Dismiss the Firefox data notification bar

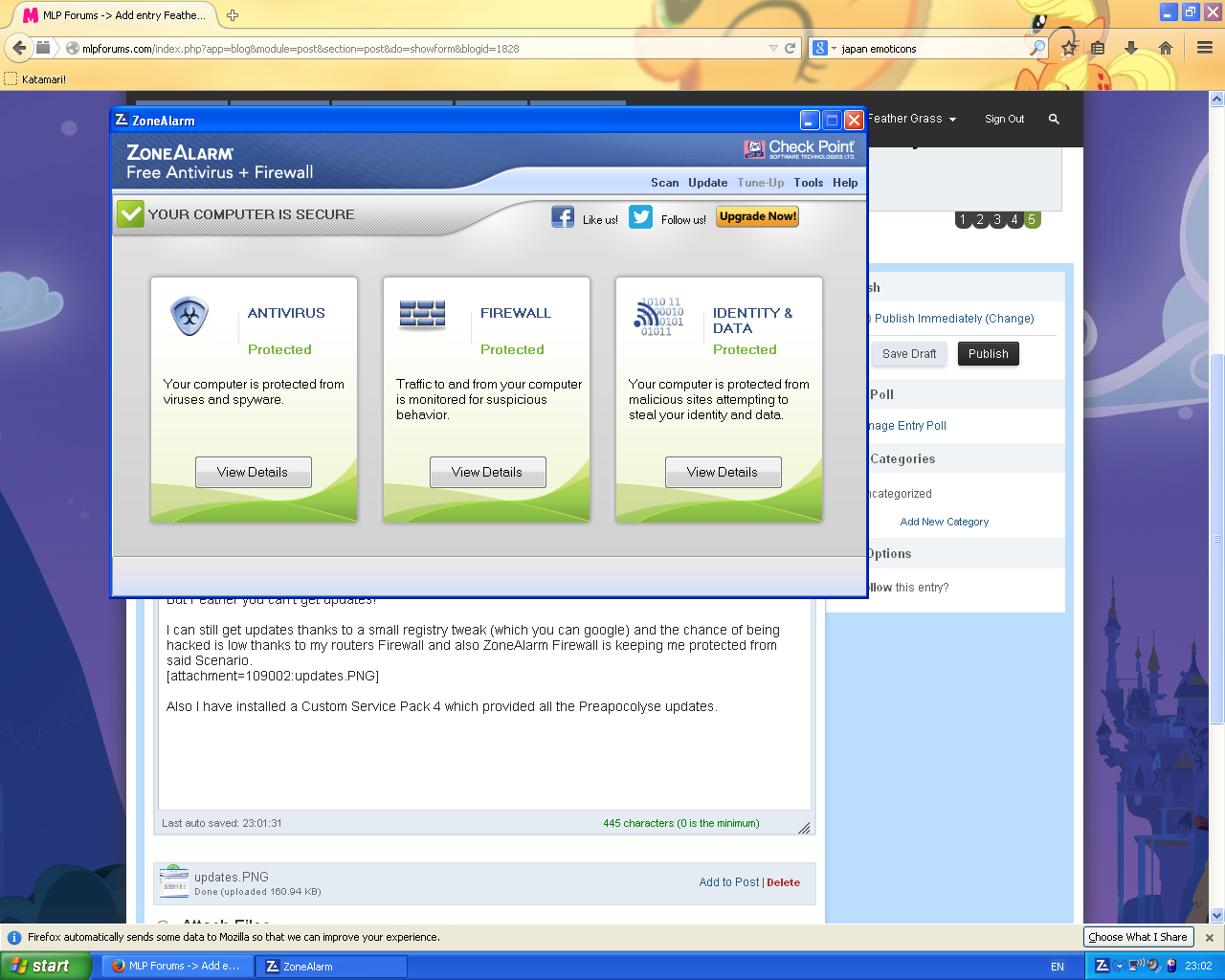(x=1210, y=938)
